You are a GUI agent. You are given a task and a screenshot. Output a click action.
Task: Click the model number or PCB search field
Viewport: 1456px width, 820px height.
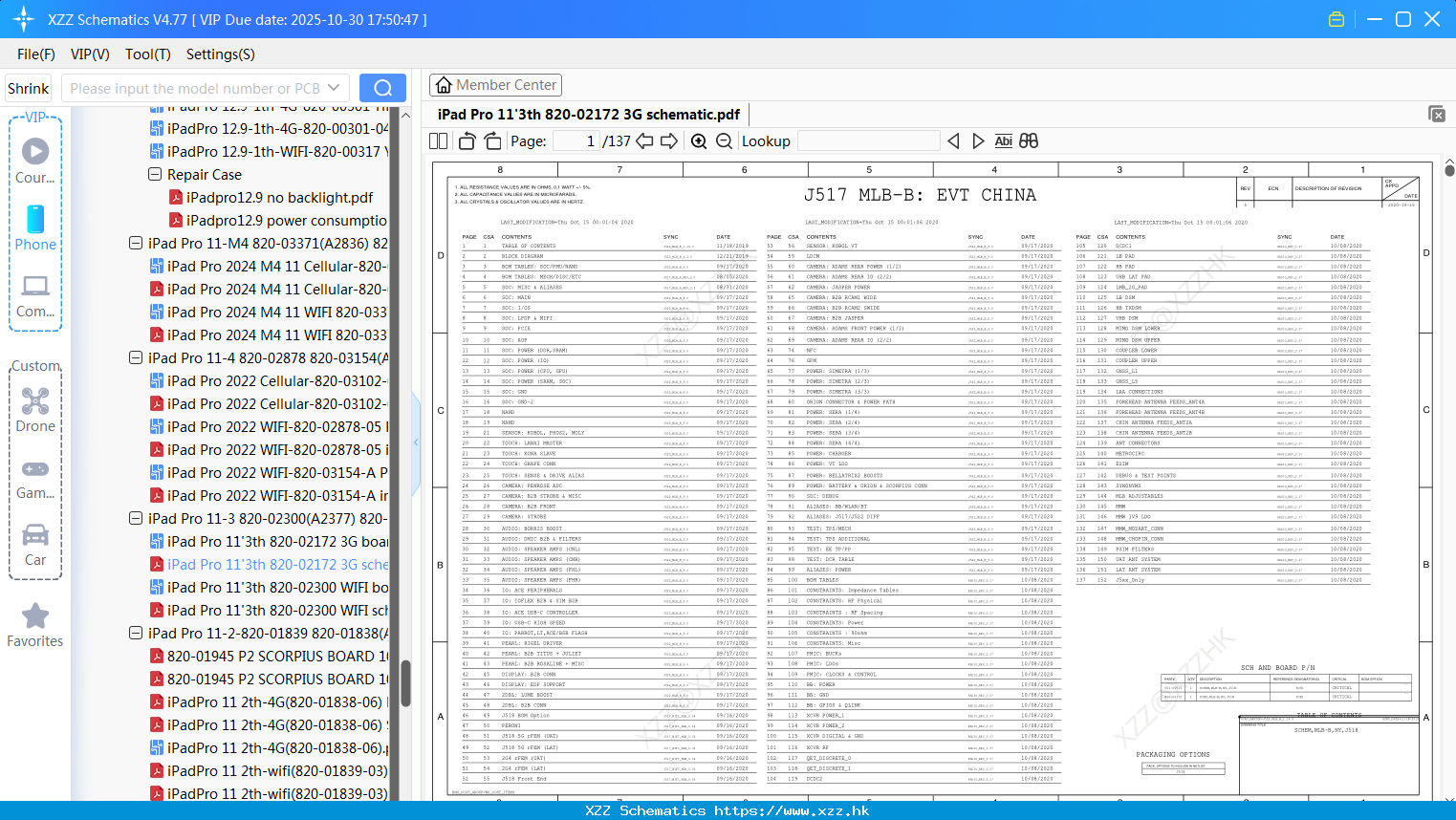(x=195, y=88)
